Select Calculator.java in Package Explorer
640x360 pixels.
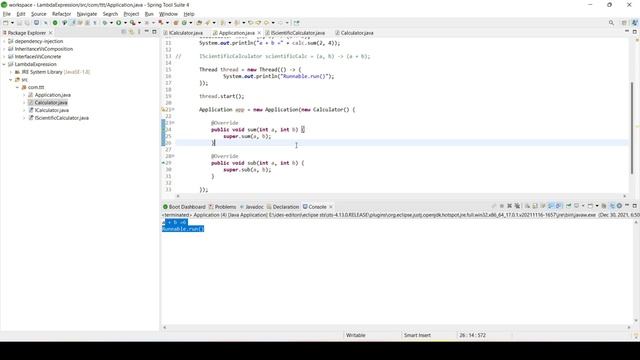tap(51, 102)
